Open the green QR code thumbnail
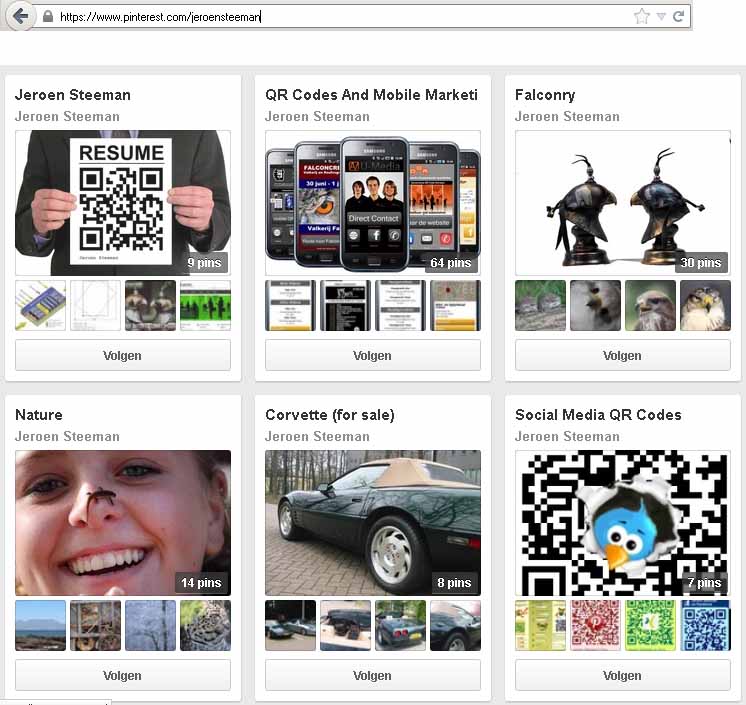This screenshot has width=746, height=705. pyautogui.click(x=650, y=625)
